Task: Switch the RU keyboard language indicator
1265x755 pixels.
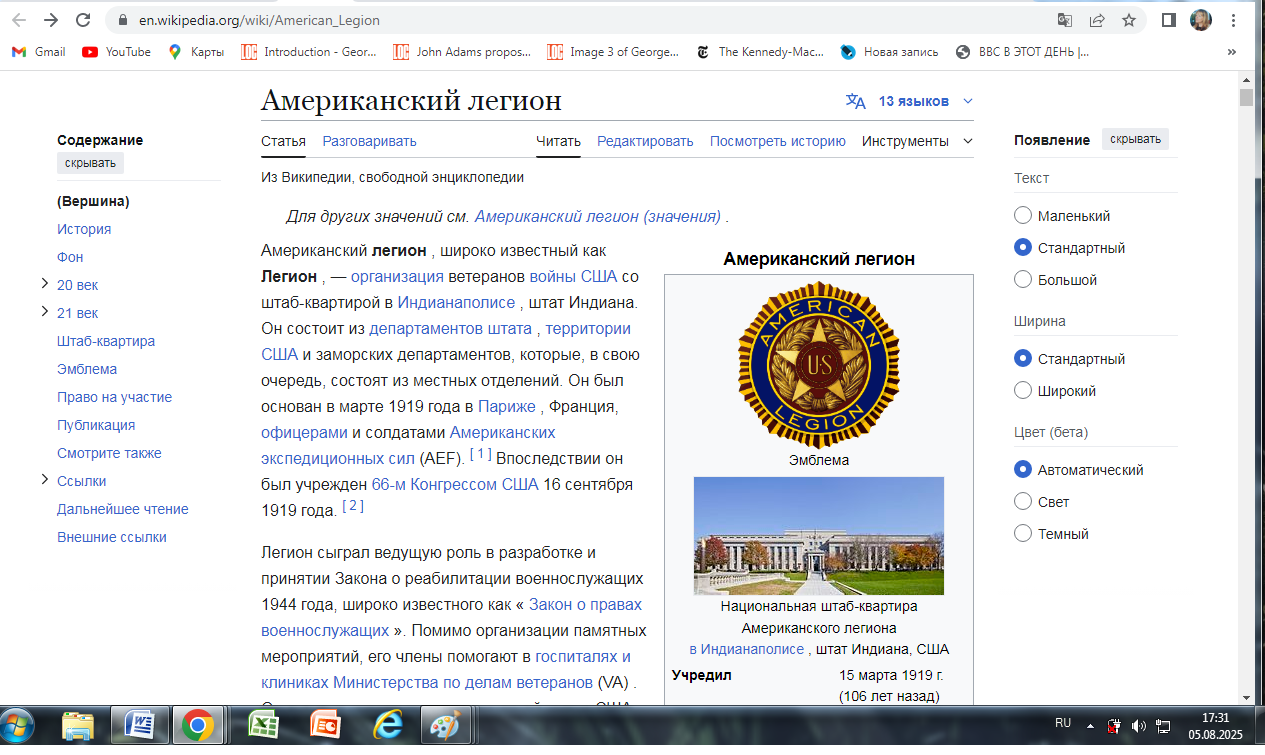Action: 1063,722
